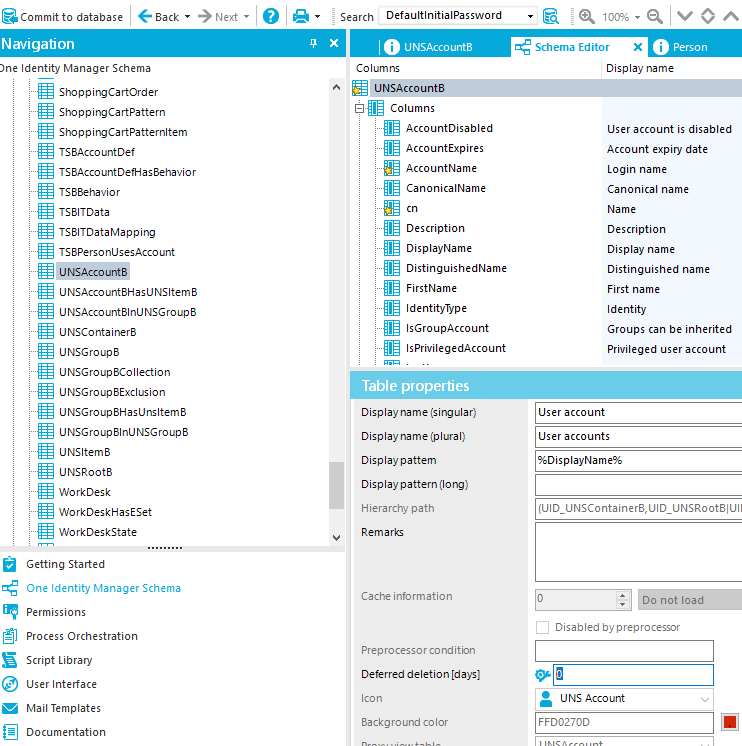This screenshot has height=746, width=742.
Task: Click the Preprocessor condition field
Action: click(x=624, y=651)
